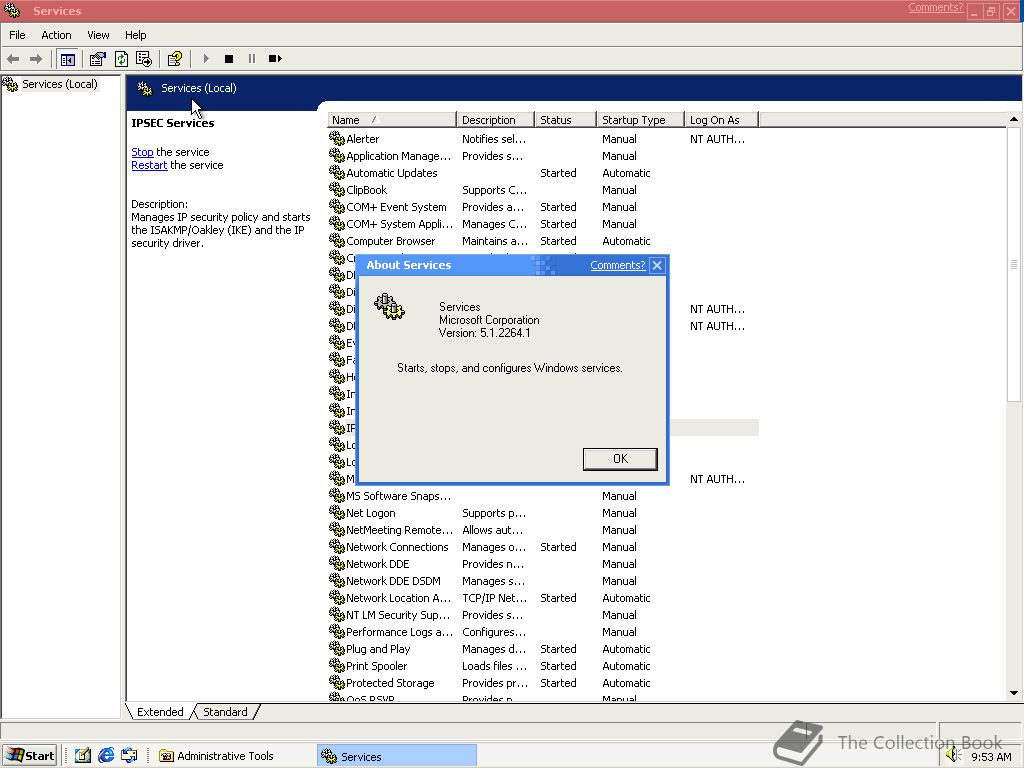Click the Export List toolbar icon
The width and height of the screenshot is (1024, 768).
coord(144,59)
